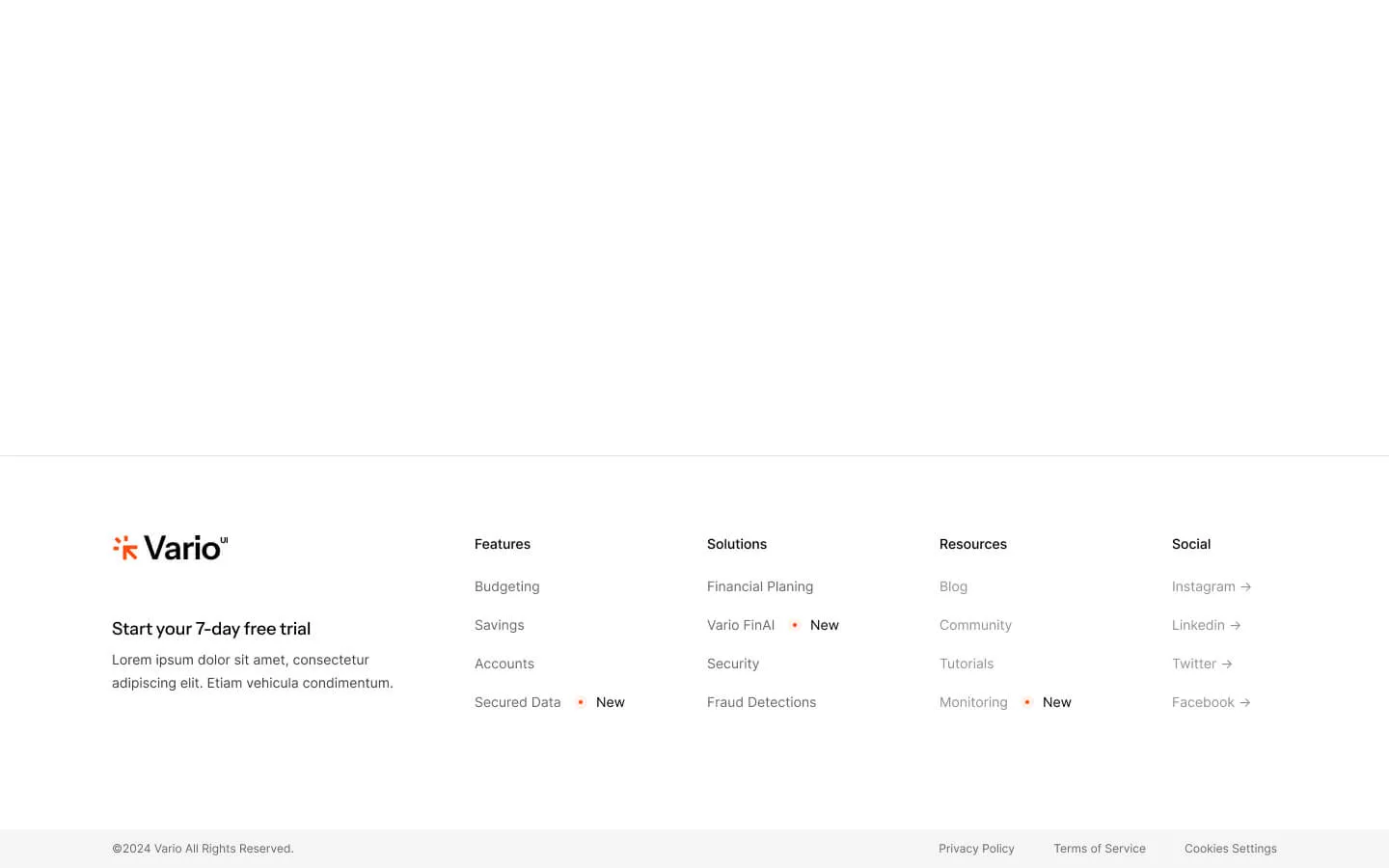Visit the Monitoring resource link
Viewport: 1389px width, 868px height.
(972, 702)
